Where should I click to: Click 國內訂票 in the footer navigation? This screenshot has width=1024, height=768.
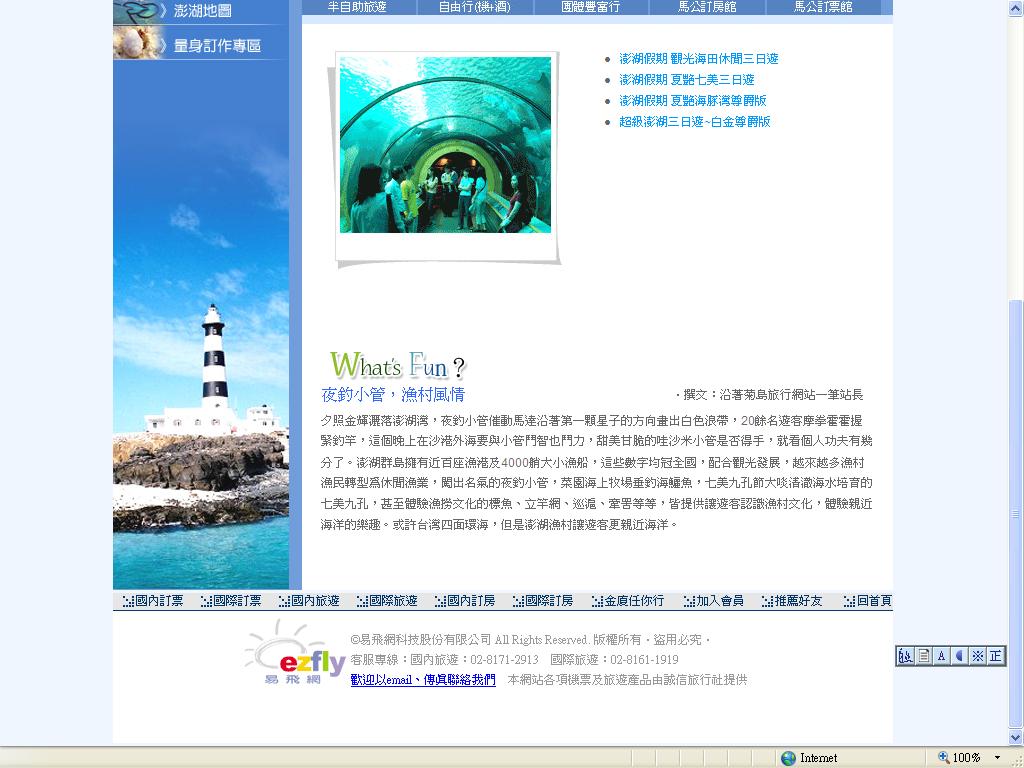[159, 601]
